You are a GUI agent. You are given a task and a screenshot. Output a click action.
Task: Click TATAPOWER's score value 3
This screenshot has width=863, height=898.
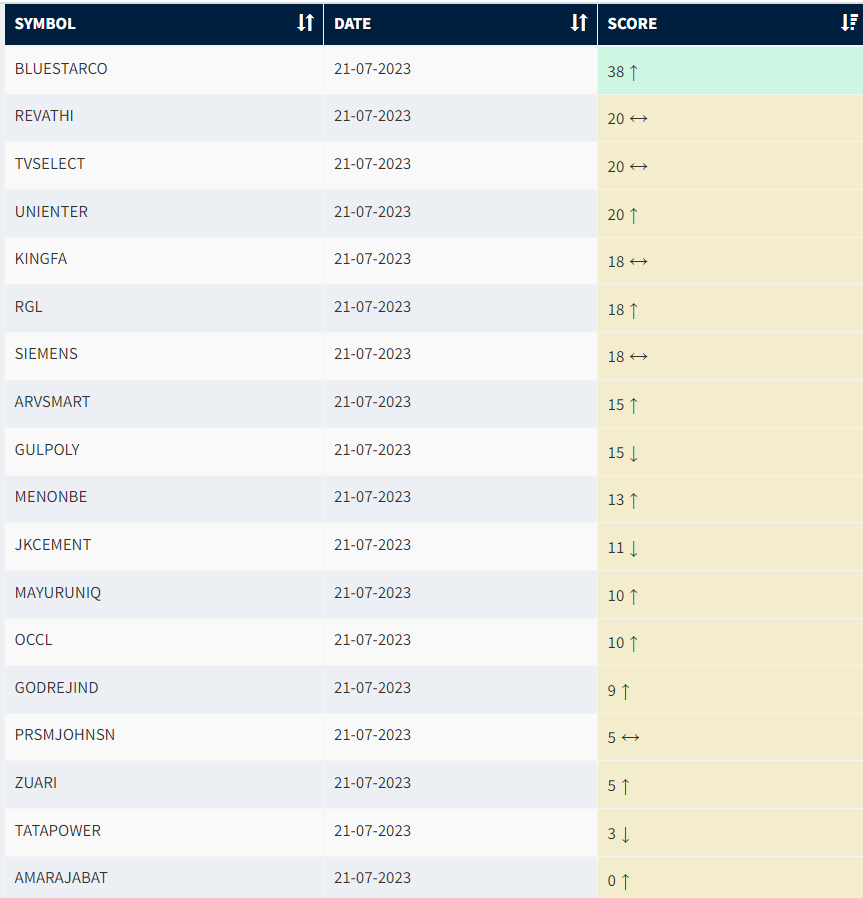(x=612, y=834)
